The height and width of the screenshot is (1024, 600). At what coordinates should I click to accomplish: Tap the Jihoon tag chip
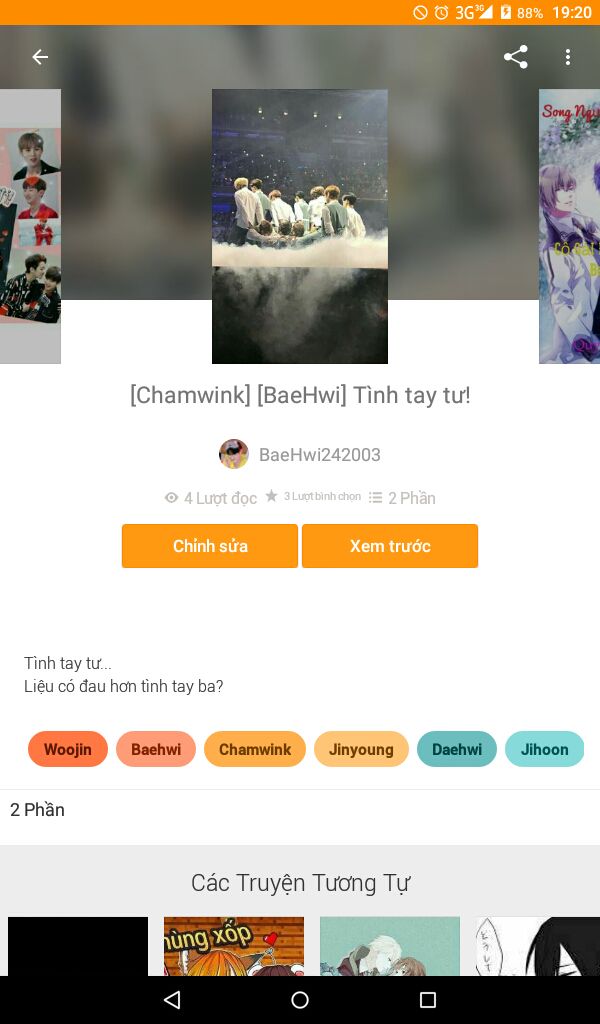tap(545, 749)
